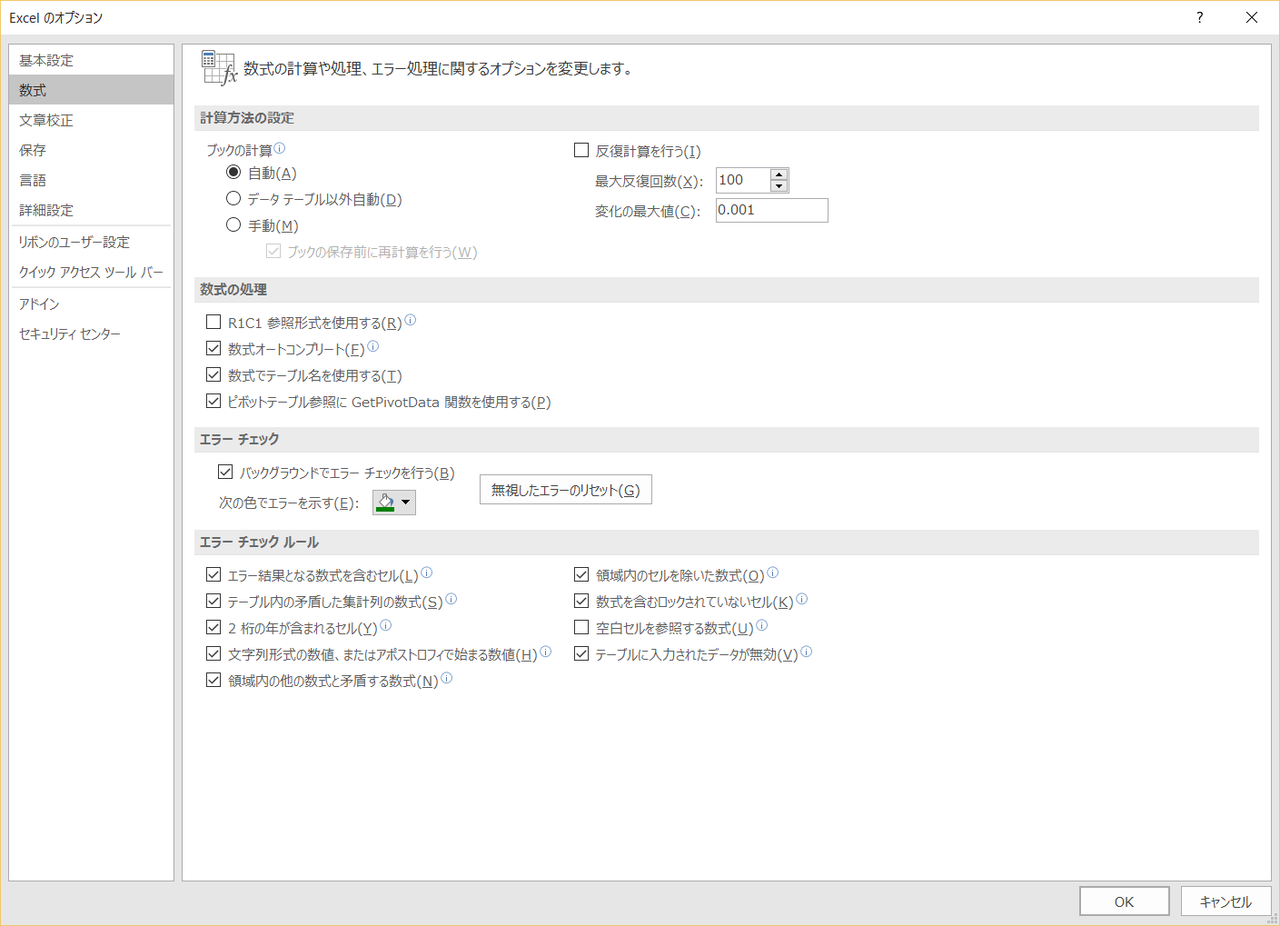
Task: Uncheck the 数式を含むロックされていないセル checkbox
Action: (x=581, y=601)
